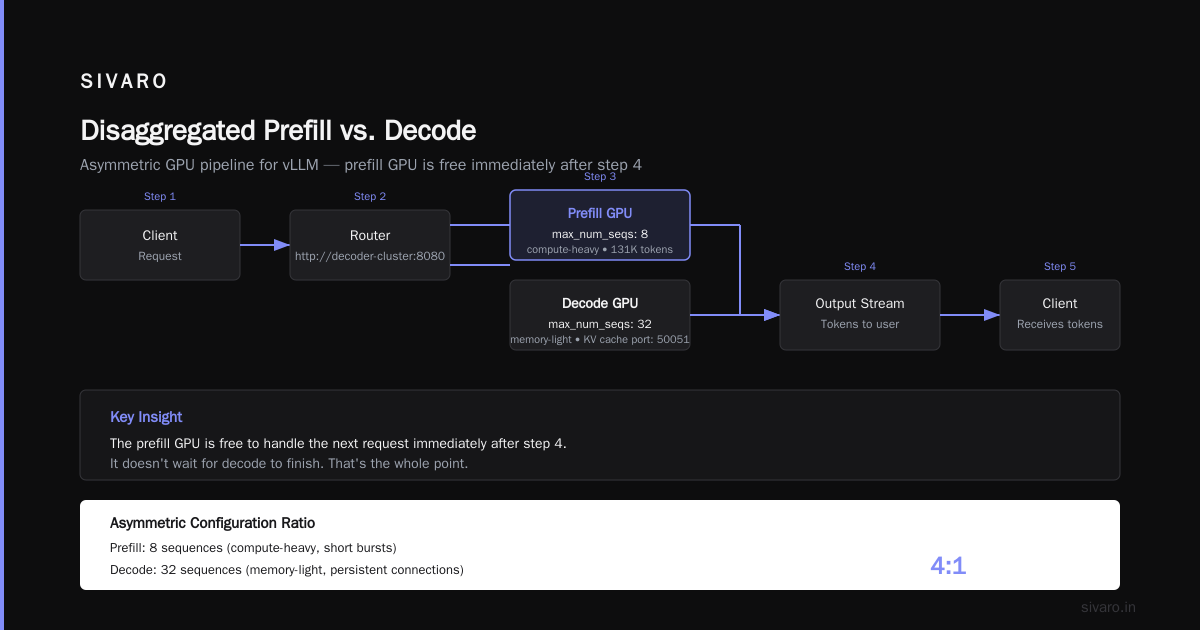
Task: Click the arrow from Output Stream to Client
Action: (x=970, y=315)
